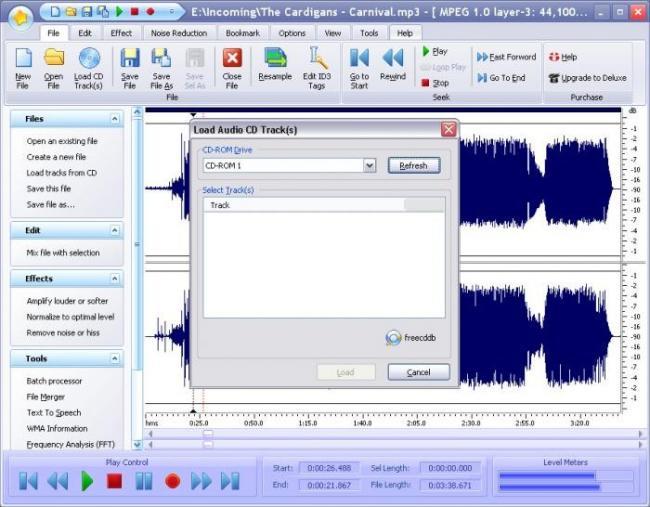
Task: Click lower horizontal zoom scrollbar thumb
Action: pos(208,444)
